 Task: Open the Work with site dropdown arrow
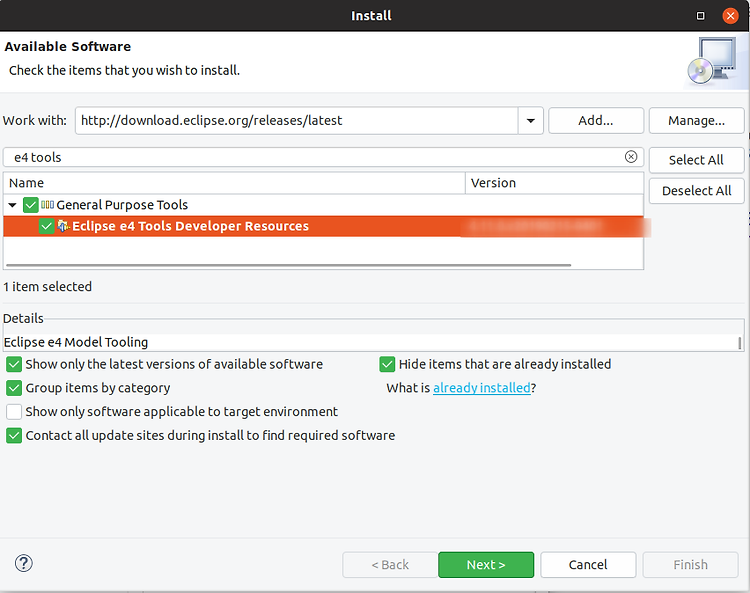(530, 121)
